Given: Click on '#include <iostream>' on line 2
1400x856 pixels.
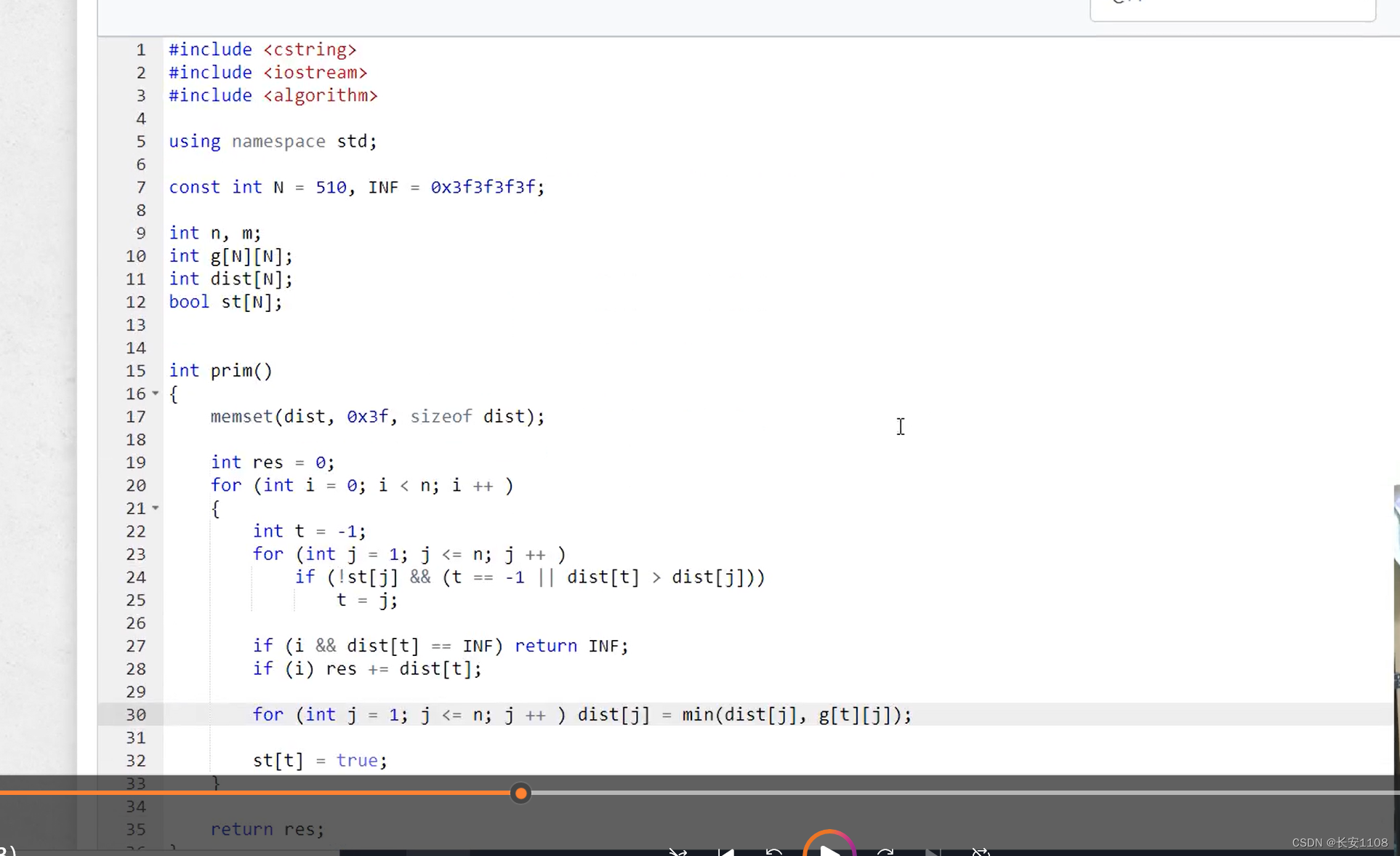Looking at the screenshot, I should coord(267,73).
